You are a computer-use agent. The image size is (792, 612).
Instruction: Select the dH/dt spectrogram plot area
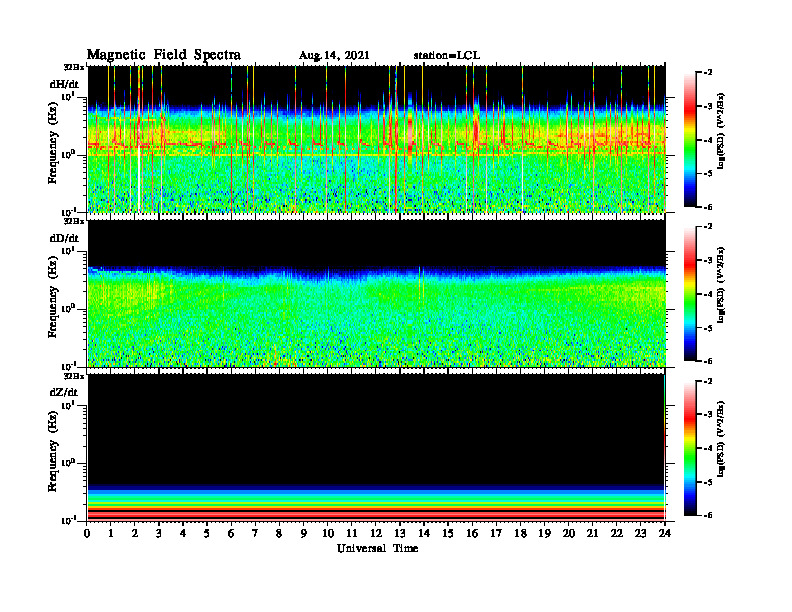point(376,139)
